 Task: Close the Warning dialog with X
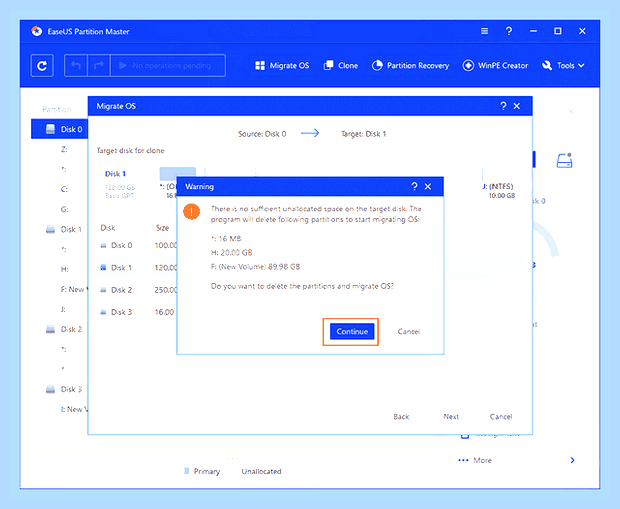pos(428,186)
